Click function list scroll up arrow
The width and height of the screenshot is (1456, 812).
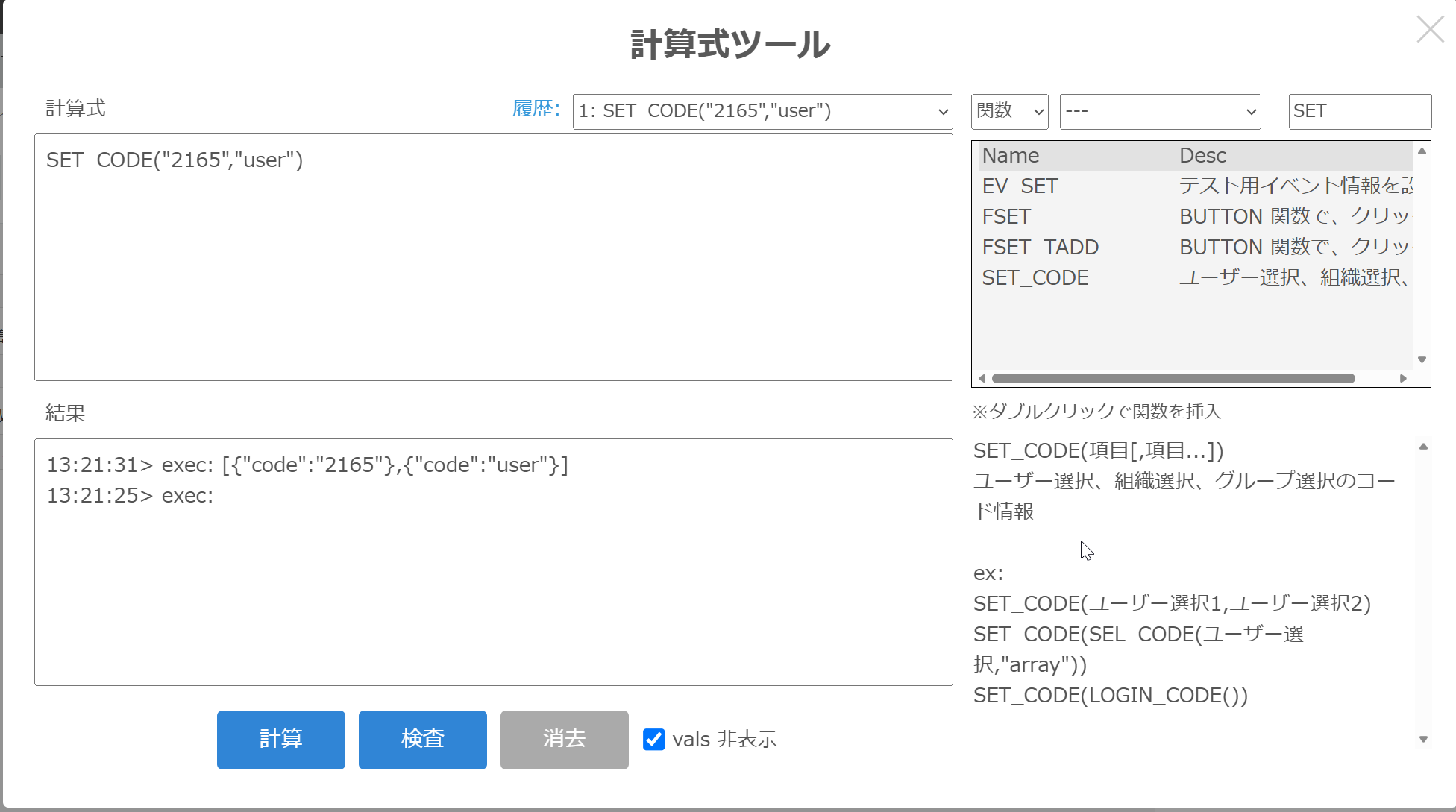1422,151
